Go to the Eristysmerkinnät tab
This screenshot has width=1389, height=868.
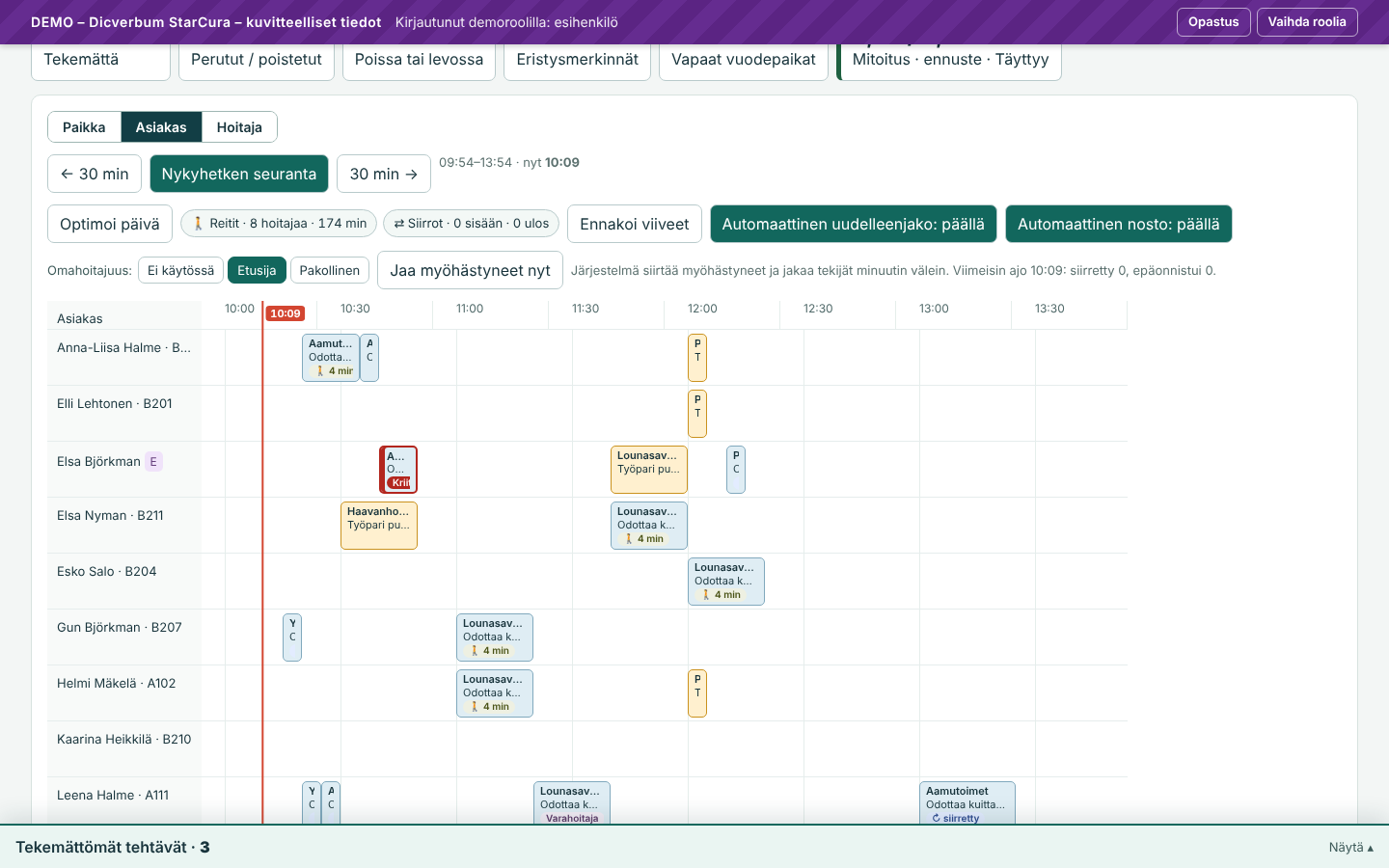[x=577, y=60]
